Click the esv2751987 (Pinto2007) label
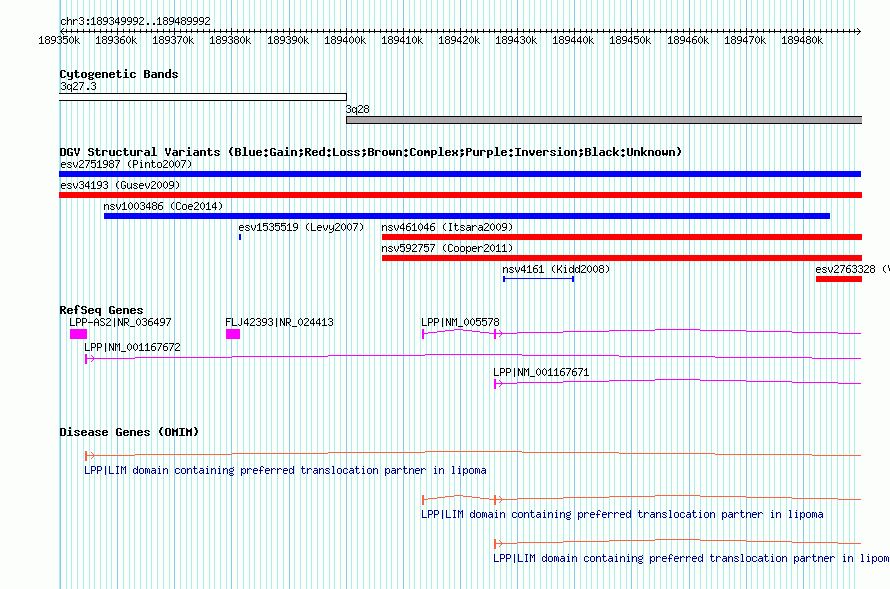 [126, 165]
